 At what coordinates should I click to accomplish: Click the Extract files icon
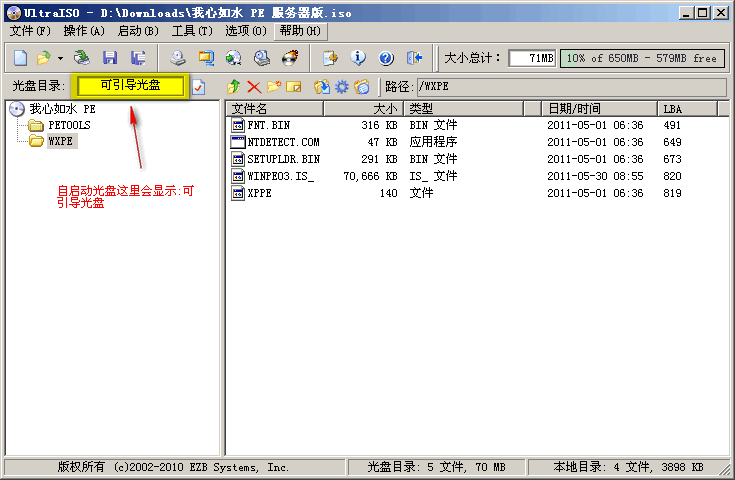(322, 87)
